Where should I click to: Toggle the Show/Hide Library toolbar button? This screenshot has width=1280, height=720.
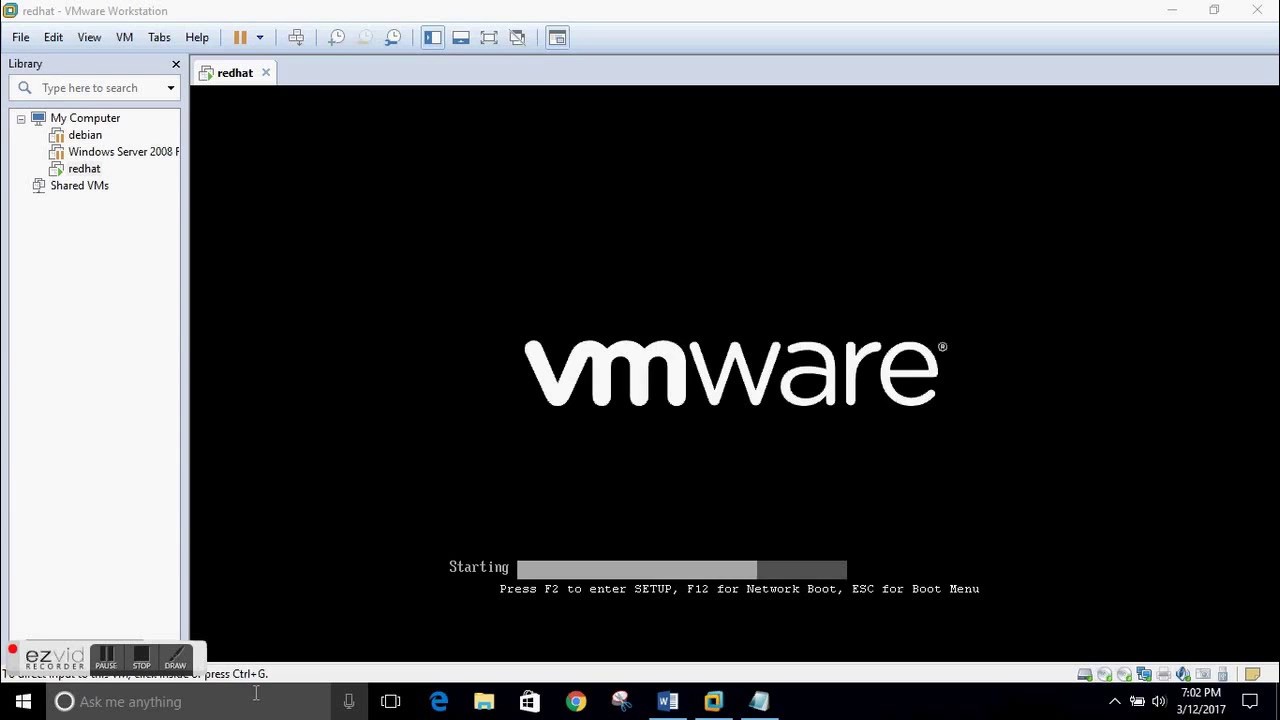click(x=432, y=37)
